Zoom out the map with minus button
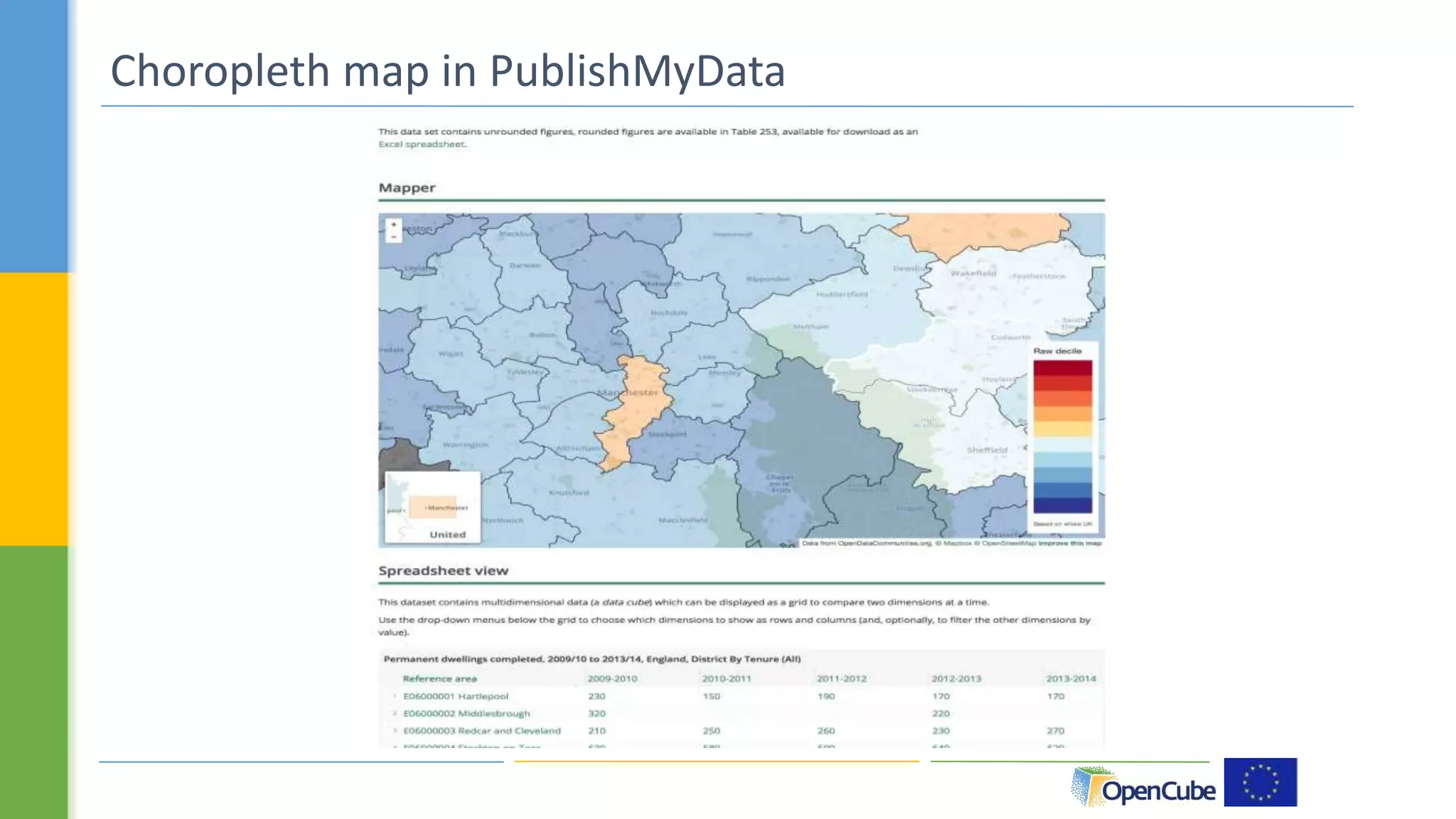1456x819 pixels. click(394, 237)
